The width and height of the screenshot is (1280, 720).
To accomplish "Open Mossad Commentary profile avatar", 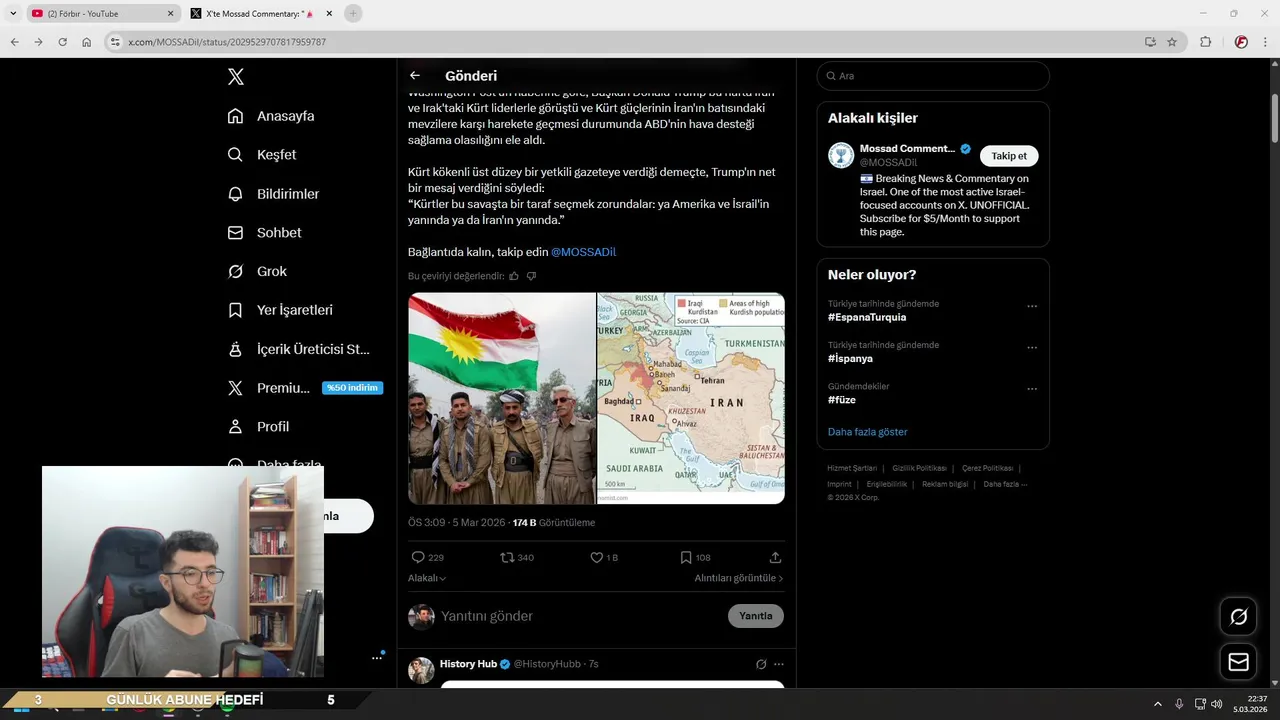I will pos(840,155).
